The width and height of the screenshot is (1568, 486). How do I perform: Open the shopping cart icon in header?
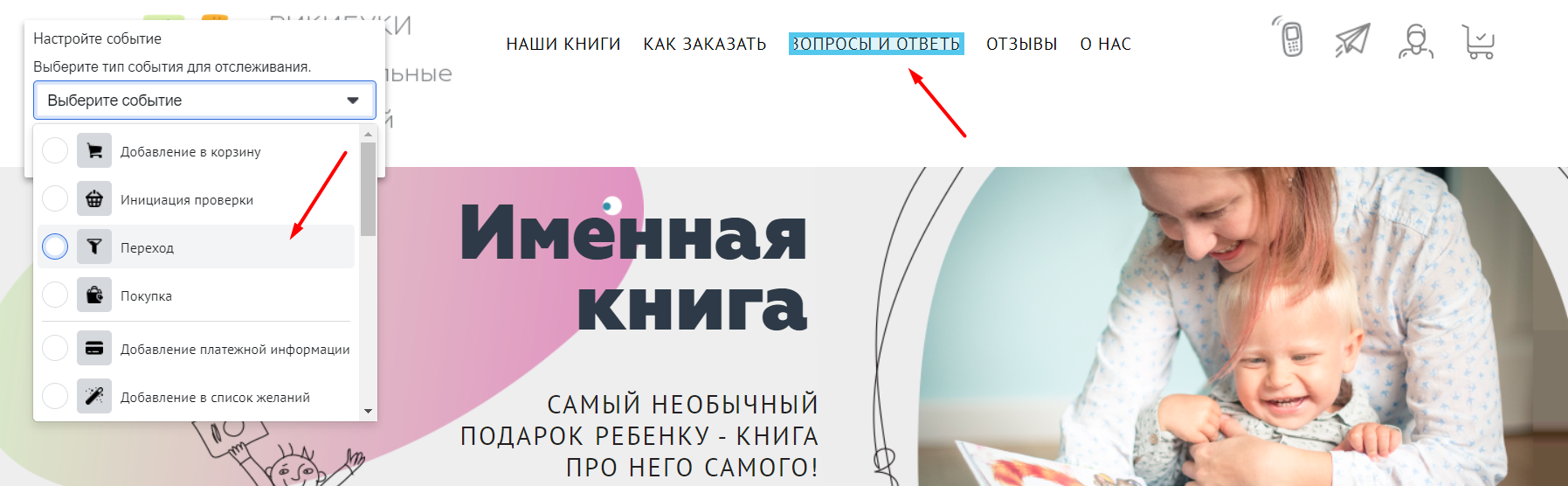click(1479, 41)
